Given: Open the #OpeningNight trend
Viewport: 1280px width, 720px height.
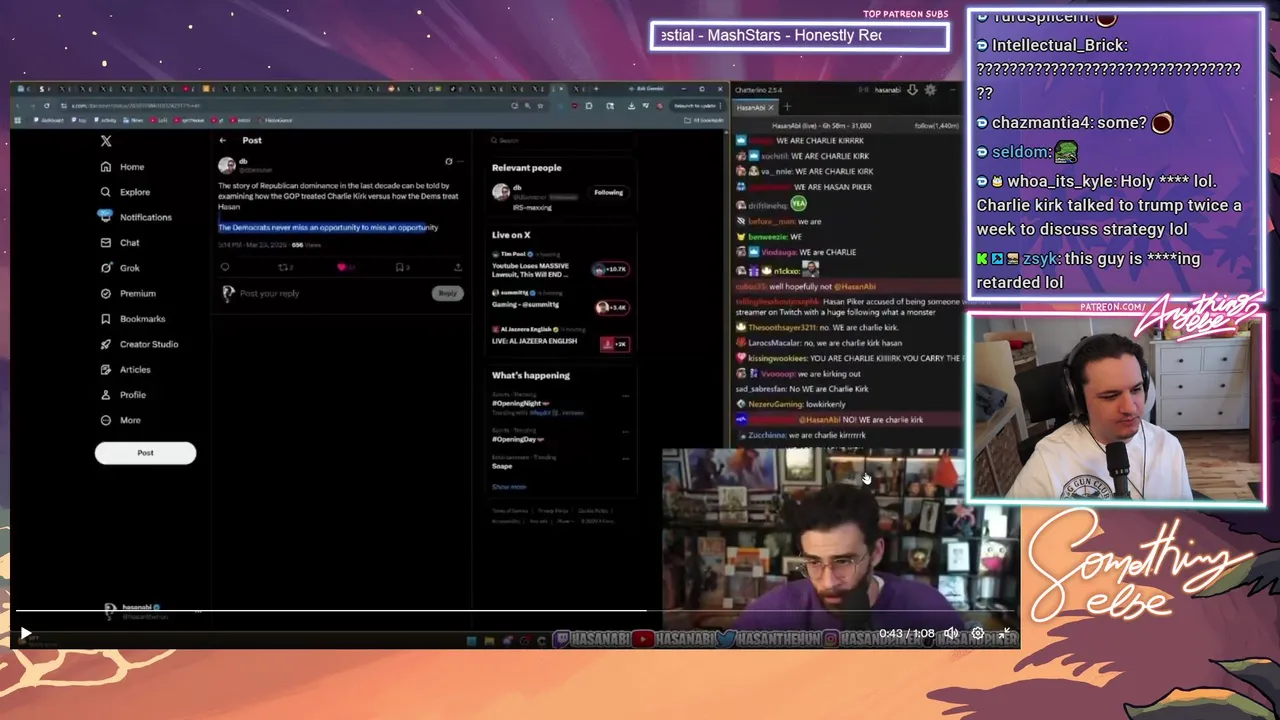Looking at the screenshot, I should tap(520, 403).
